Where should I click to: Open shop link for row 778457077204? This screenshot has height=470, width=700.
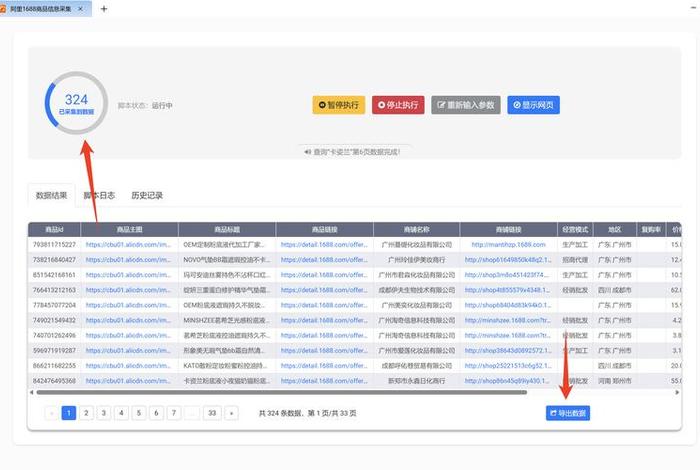pos(508,305)
